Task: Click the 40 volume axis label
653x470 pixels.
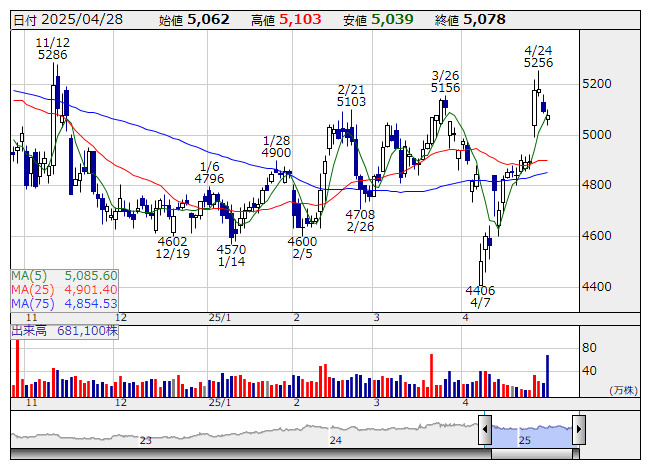Action: point(589,371)
